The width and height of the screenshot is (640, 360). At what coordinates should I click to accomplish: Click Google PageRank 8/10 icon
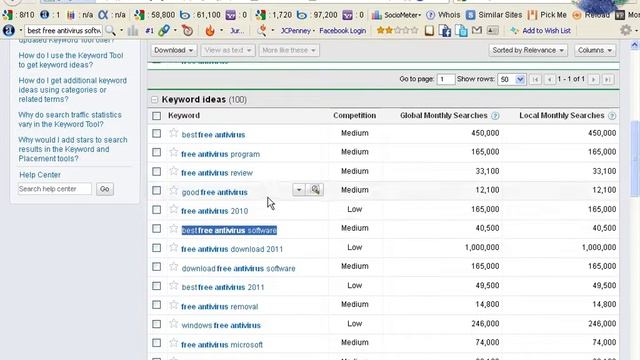pyautogui.click(x=8, y=15)
